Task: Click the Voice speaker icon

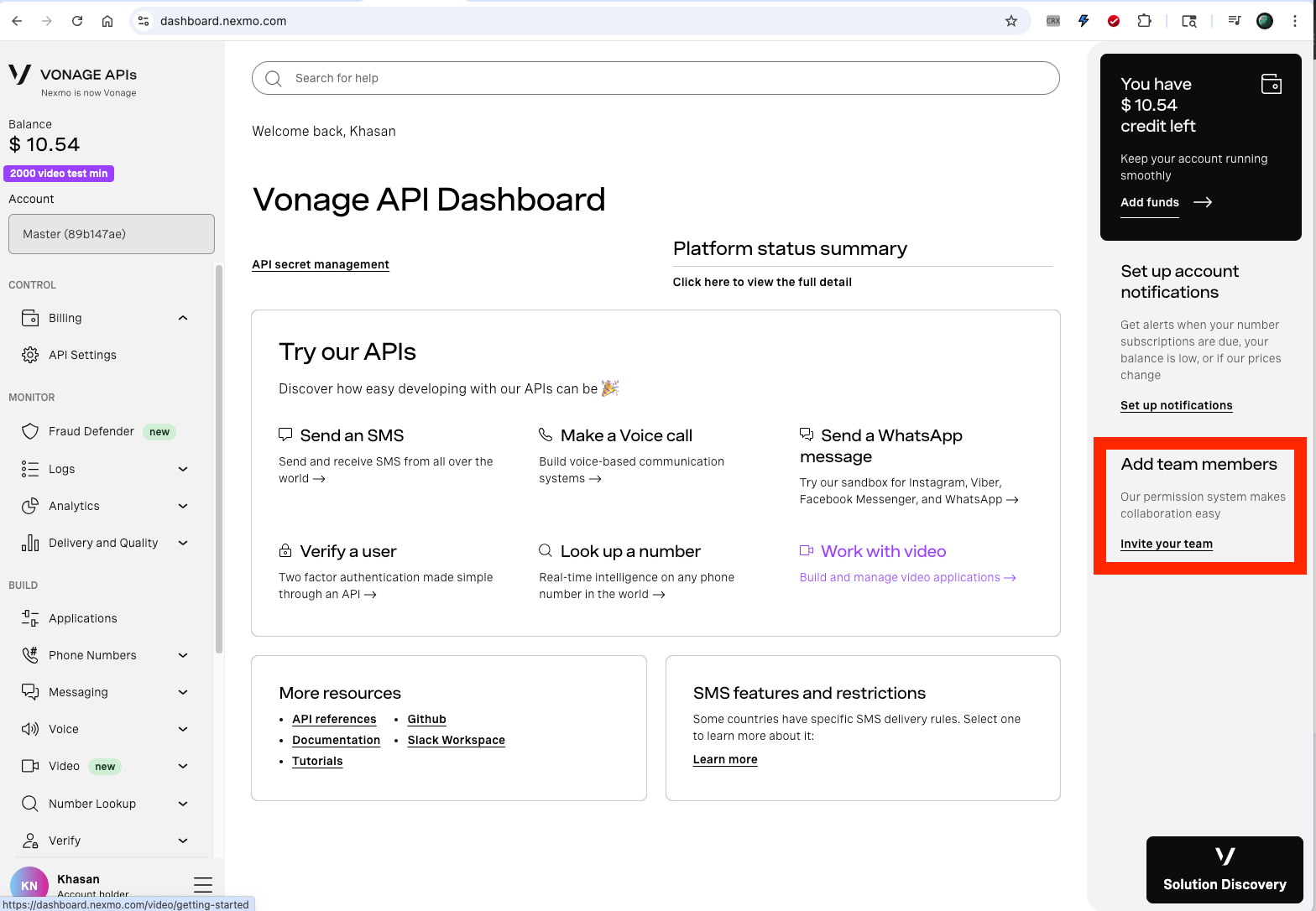Action: [x=30, y=729]
